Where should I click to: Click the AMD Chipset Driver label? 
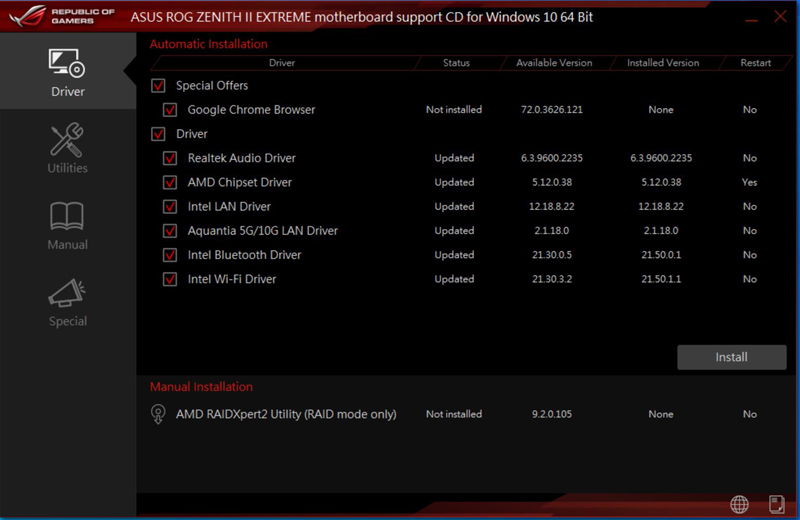(239, 182)
